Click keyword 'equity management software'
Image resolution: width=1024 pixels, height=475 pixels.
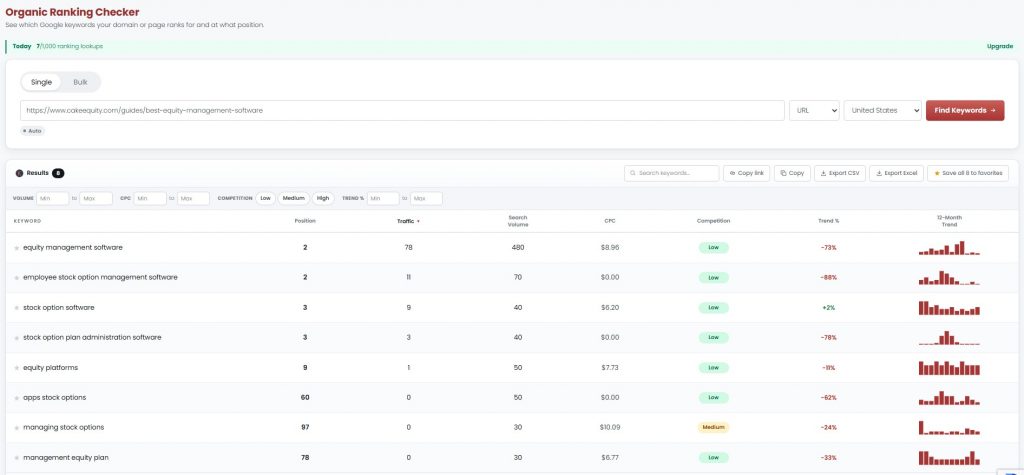click(72, 248)
